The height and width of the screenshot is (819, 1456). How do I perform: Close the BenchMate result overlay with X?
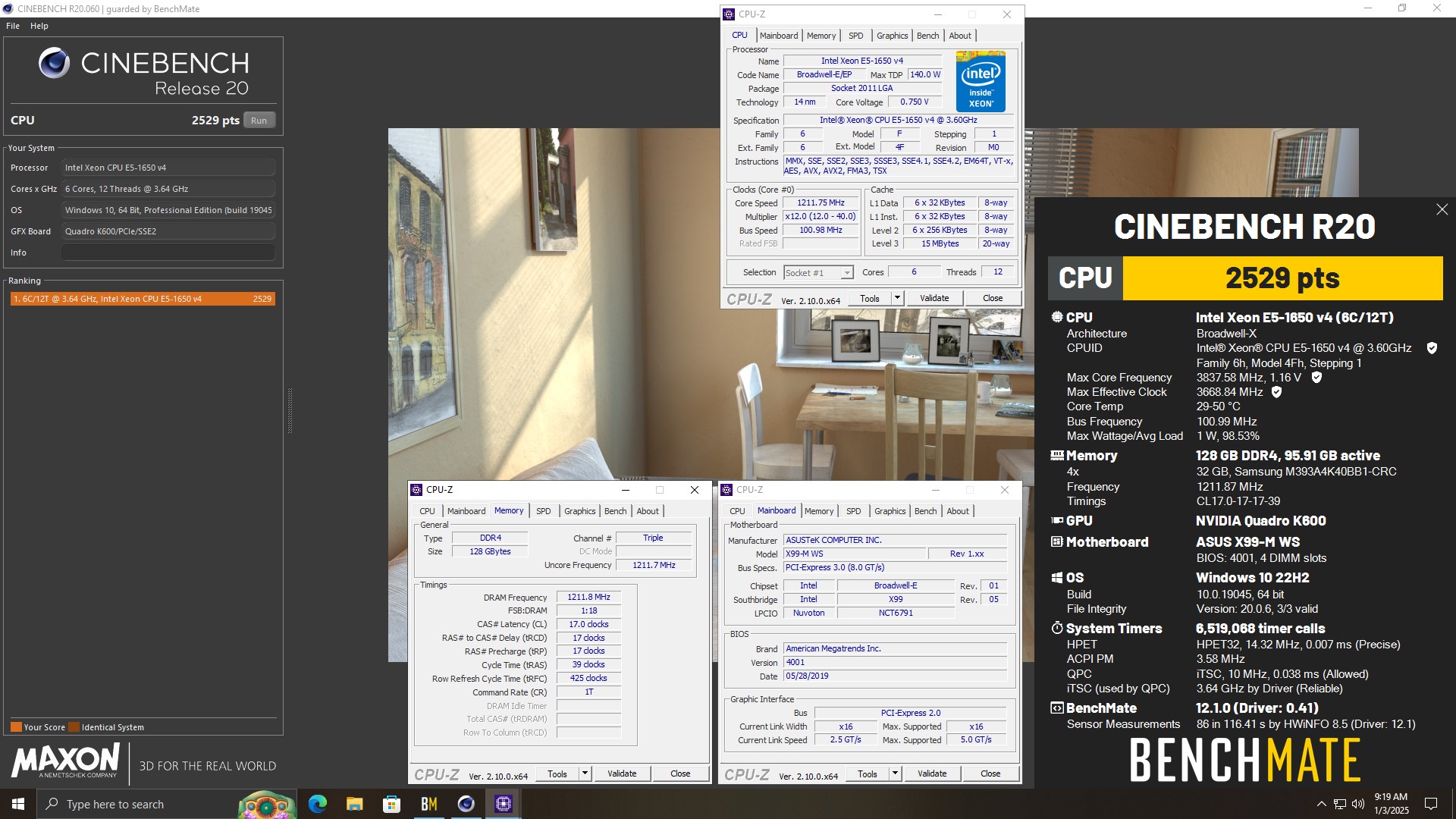coord(1442,209)
